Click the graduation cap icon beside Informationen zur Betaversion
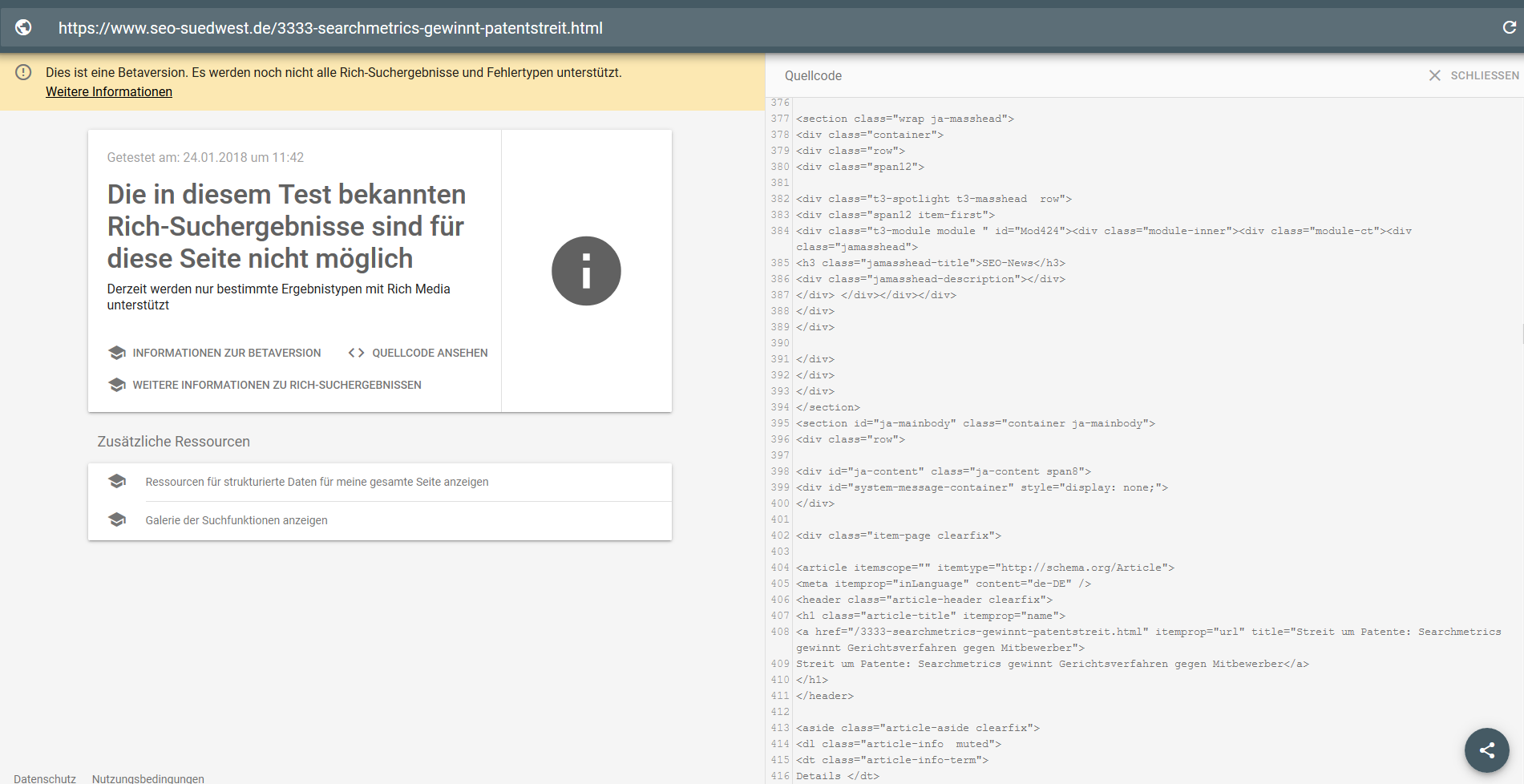1524x784 pixels. pyautogui.click(x=117, y=353)
